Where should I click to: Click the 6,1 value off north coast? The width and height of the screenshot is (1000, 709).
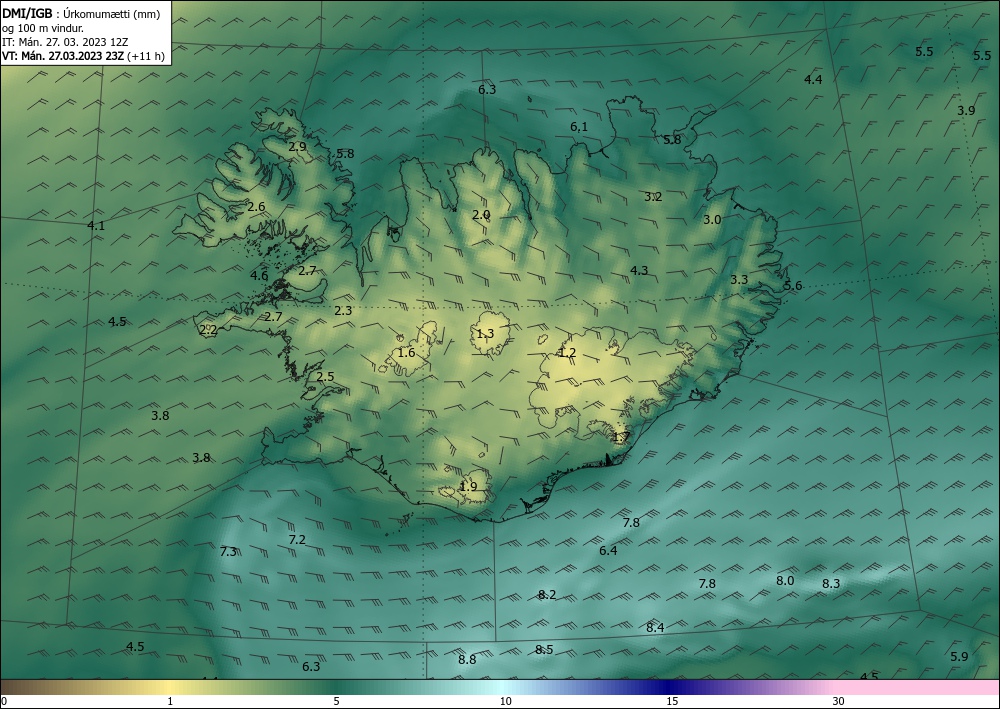click(x=579, y=127)
